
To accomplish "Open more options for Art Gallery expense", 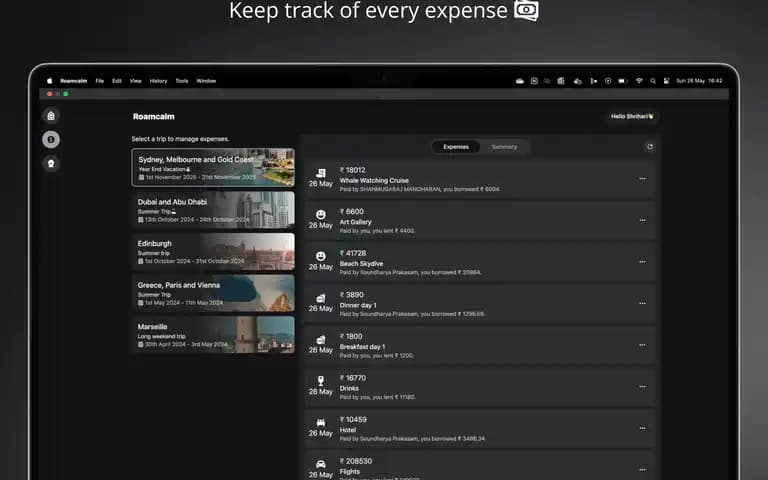I will click(x=642, y=220).
